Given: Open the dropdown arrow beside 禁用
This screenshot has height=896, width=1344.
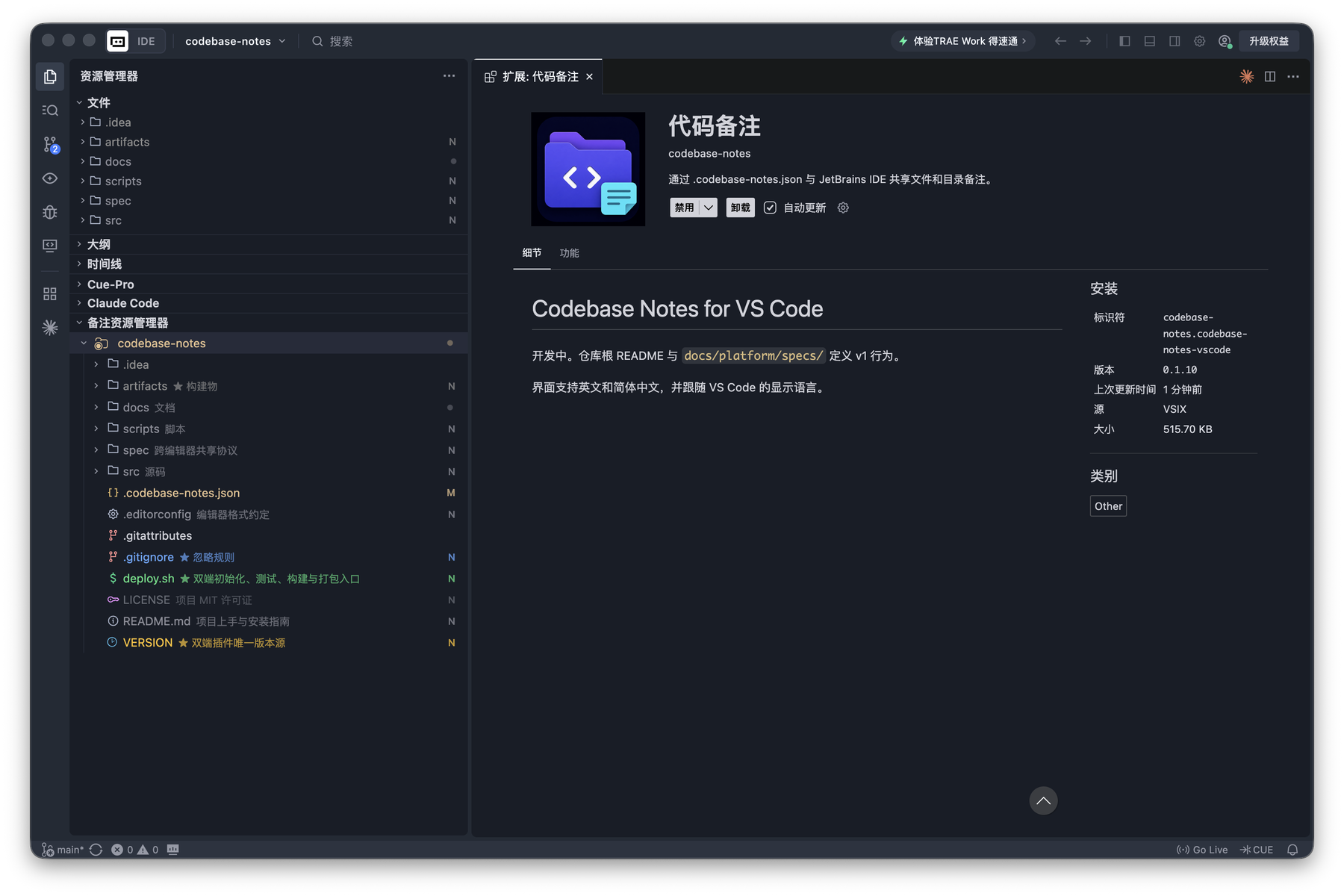Looking at the screenshot, I should tap(709, 208).
